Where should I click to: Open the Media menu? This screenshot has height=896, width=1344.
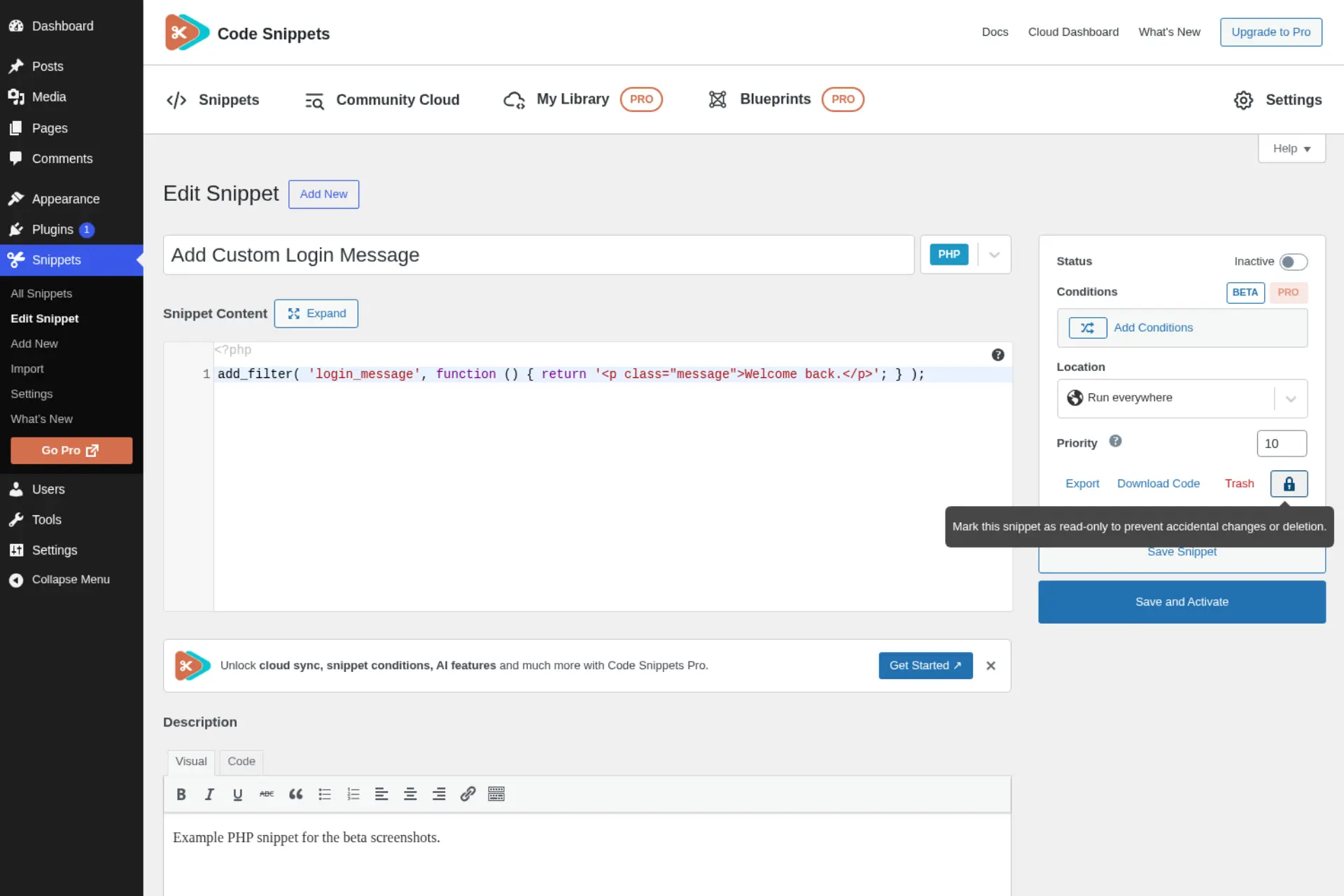[x=71, y=97]
